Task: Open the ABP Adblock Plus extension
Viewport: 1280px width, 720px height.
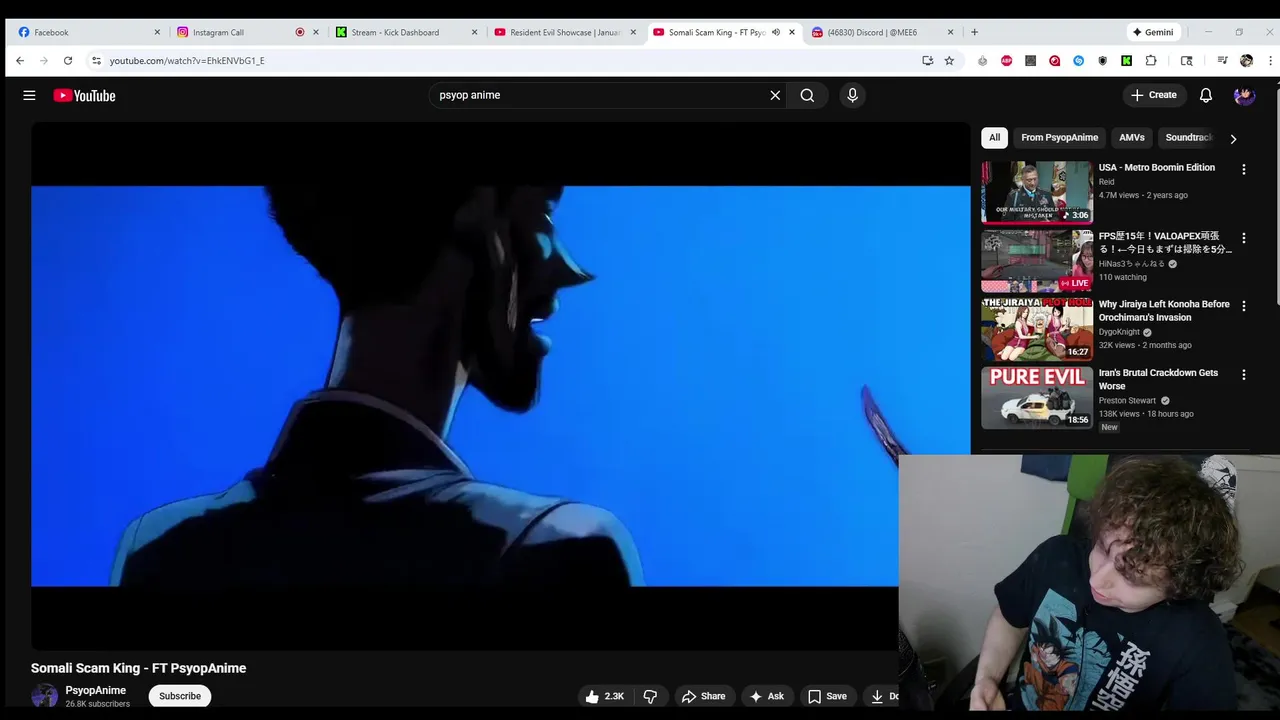Action: pos(1006,60)
